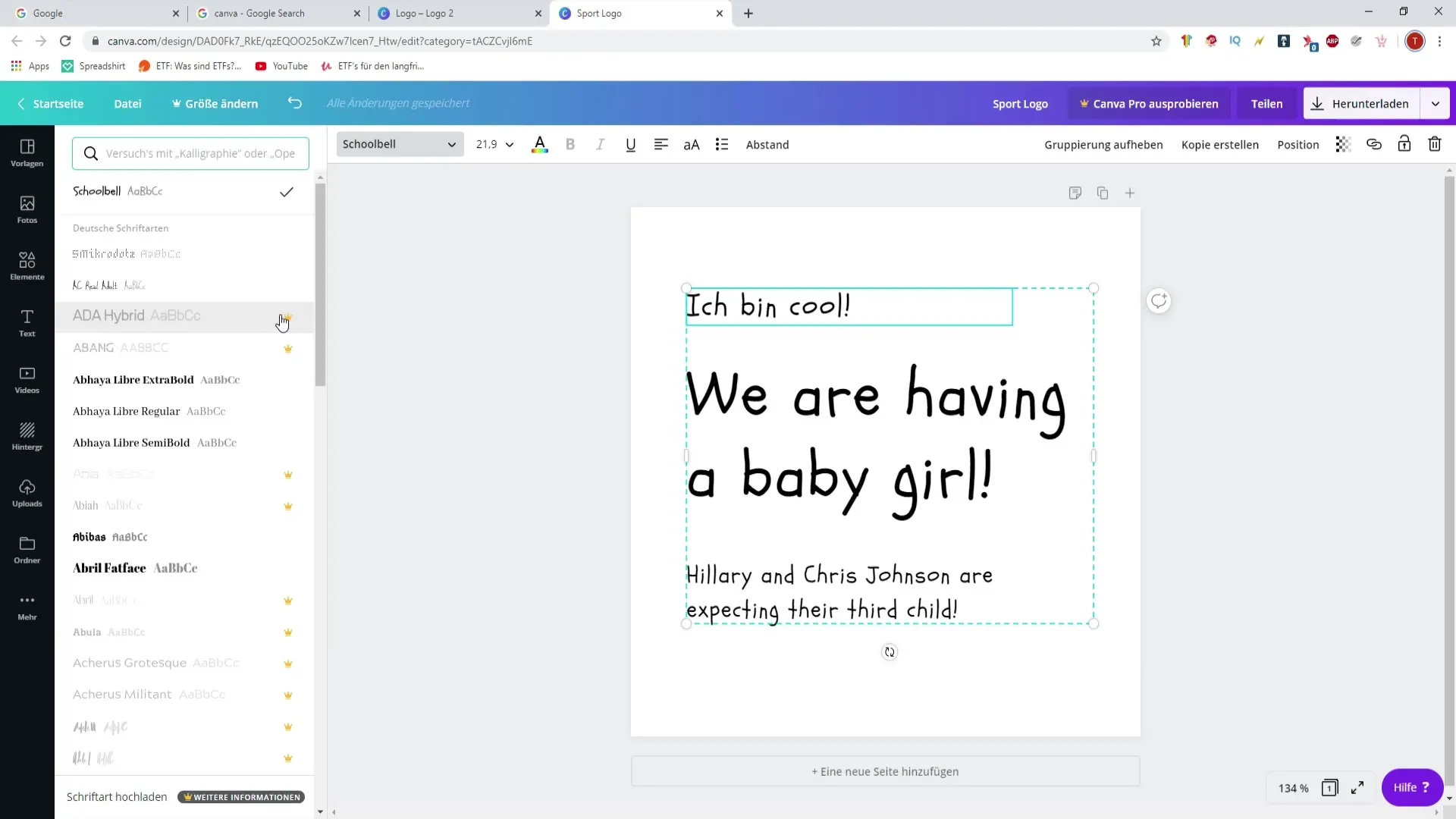Toggle bullet list formatting
The height and width of the screenshot is (819, 1456).
tap(722, 144)
